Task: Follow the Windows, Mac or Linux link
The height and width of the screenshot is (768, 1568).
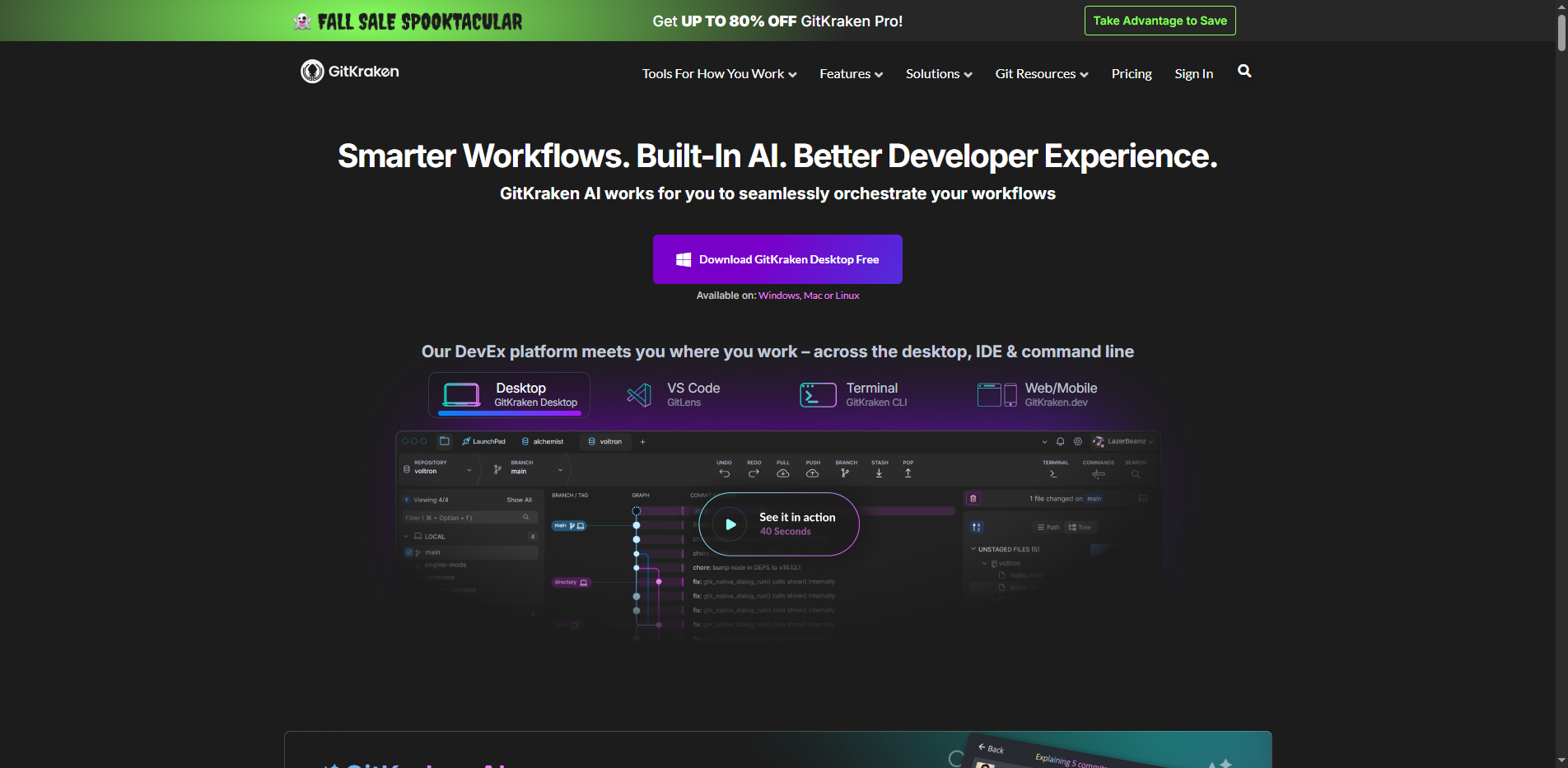Action: pos(809,296)
